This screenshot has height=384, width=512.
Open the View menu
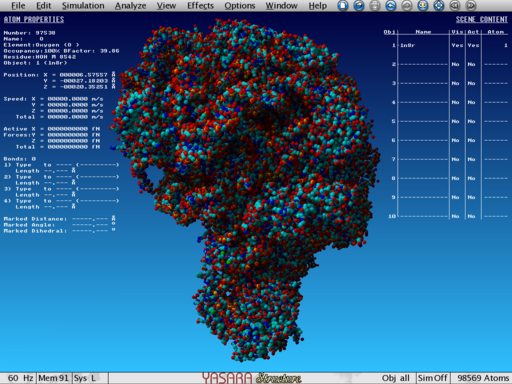pos(166,6)
